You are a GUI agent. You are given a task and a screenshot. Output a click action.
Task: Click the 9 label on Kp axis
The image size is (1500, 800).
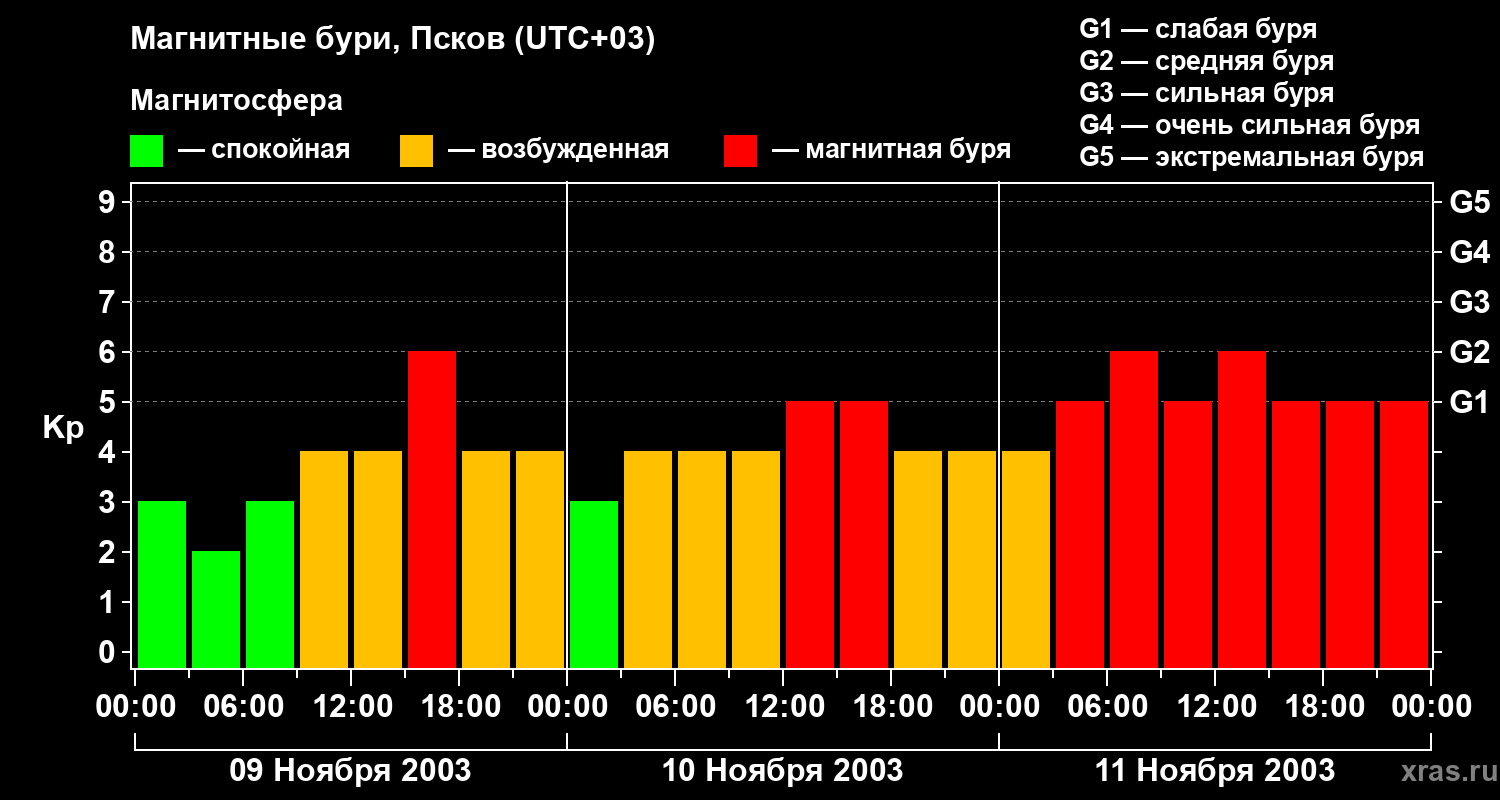(108, 203)
